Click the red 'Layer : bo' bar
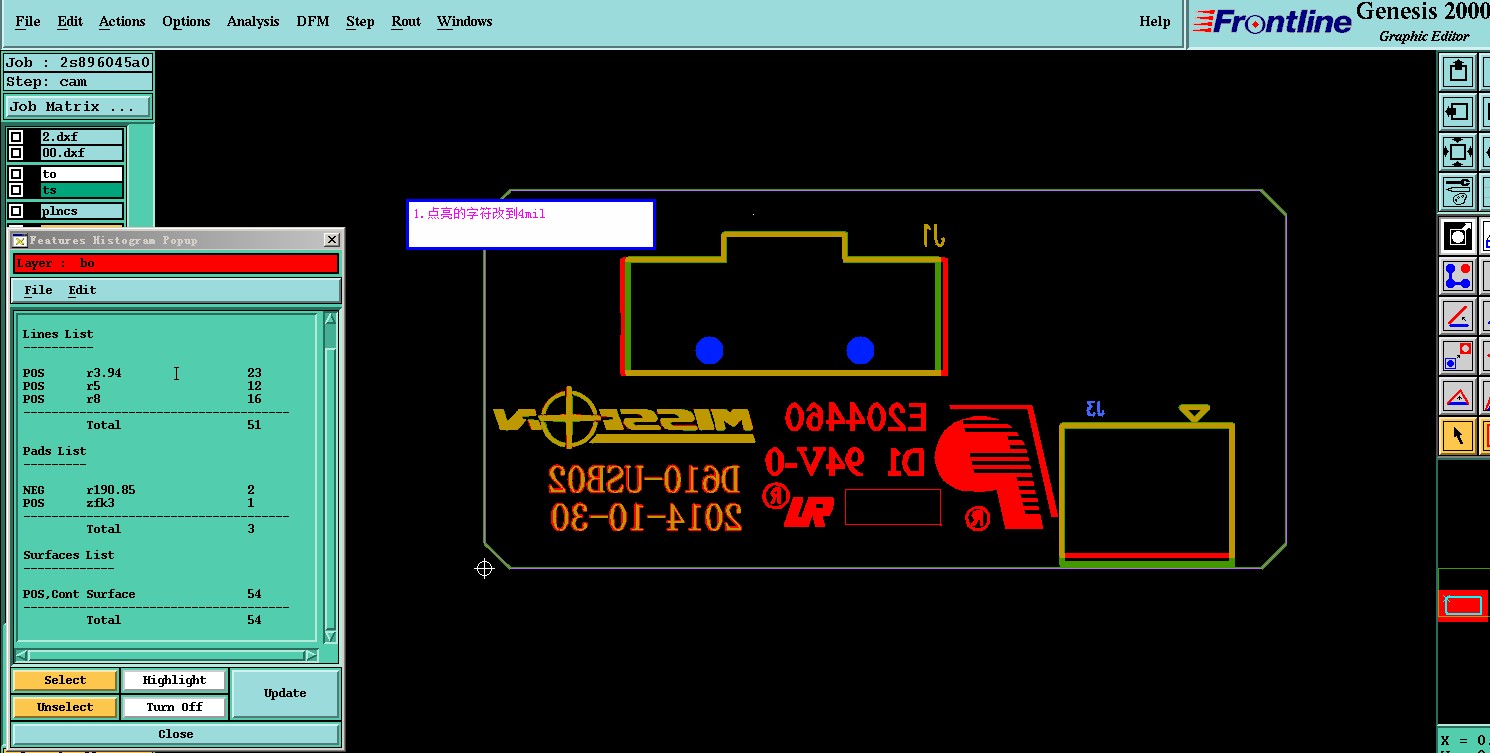Screen dimensions: 1490x753 176,263
